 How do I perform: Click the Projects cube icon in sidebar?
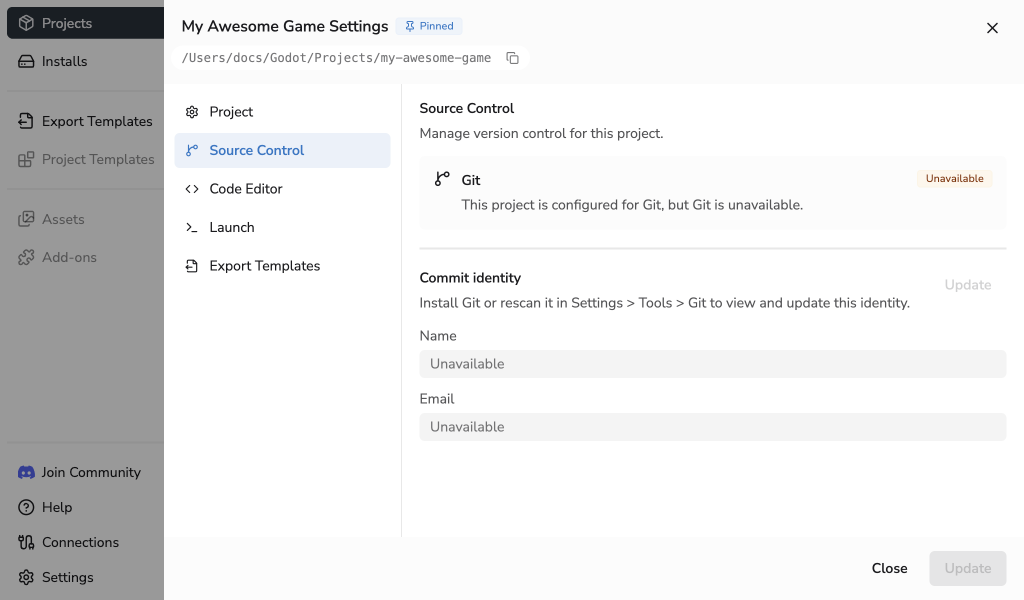(26, 23)
